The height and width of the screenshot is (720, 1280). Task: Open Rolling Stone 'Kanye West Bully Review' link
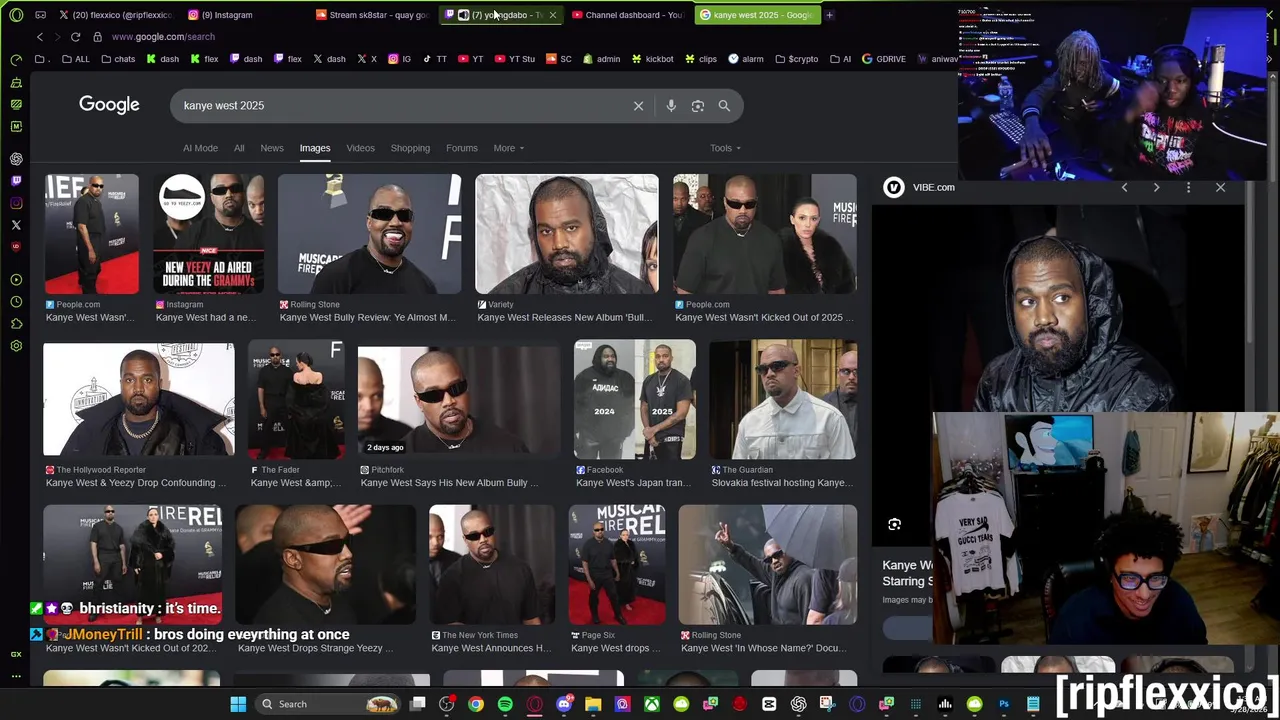coord(368,318)
